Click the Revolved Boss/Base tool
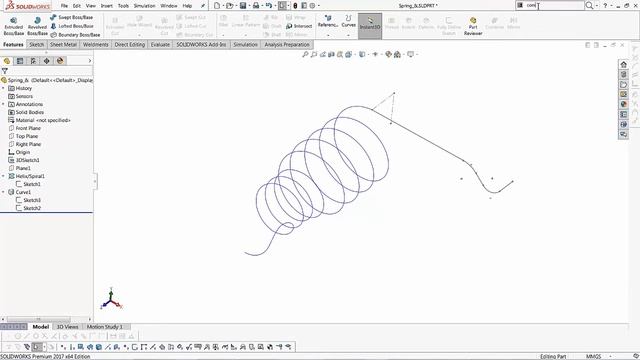This screenshot has width=640, height=360. tap(37, 26)
